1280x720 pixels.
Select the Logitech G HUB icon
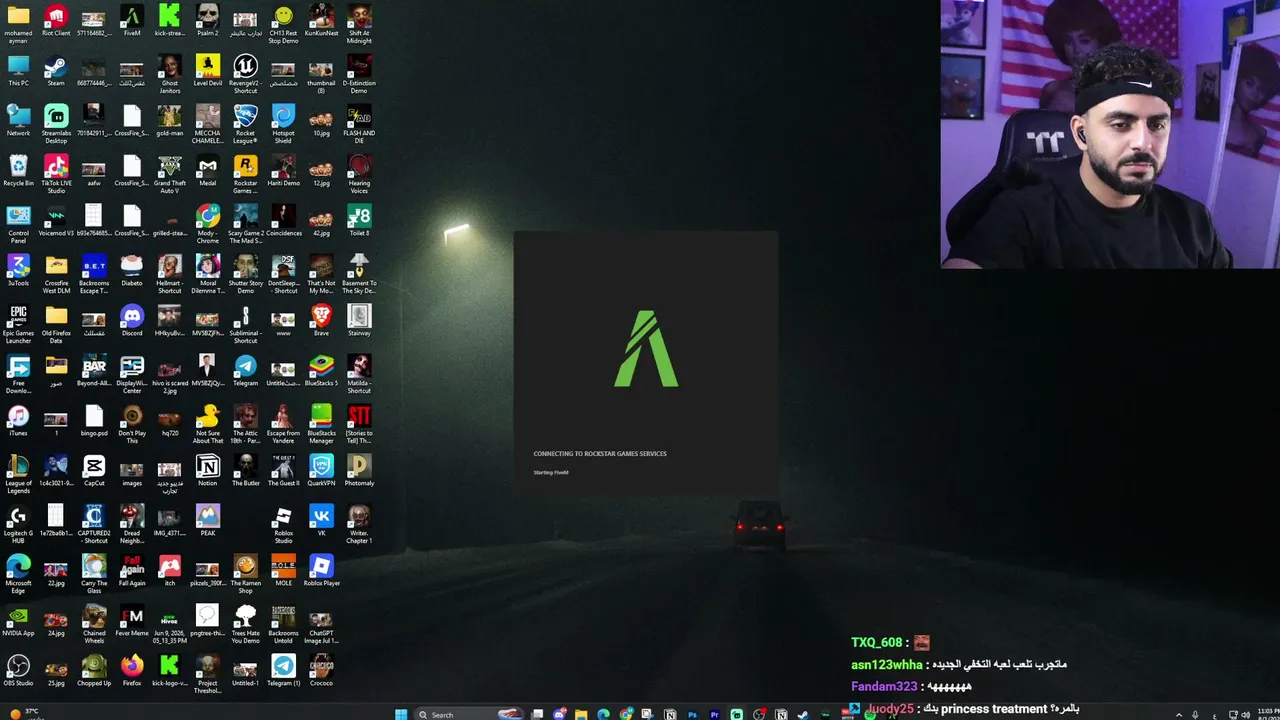click(x=18, y=525)
